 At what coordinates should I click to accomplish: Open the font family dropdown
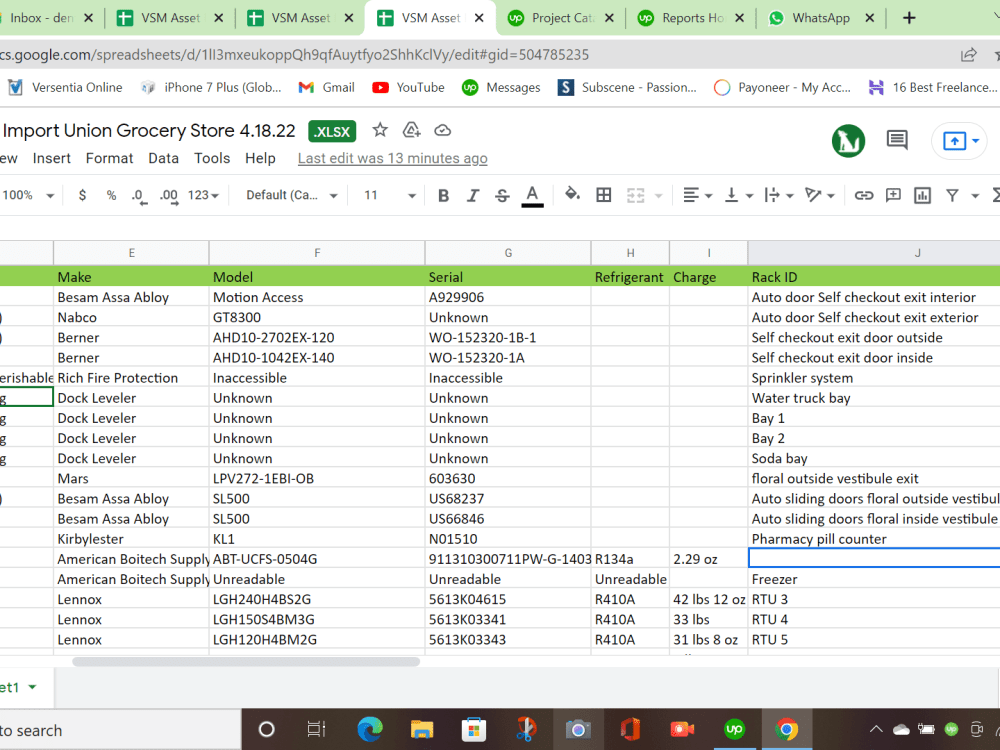[291, 195]
